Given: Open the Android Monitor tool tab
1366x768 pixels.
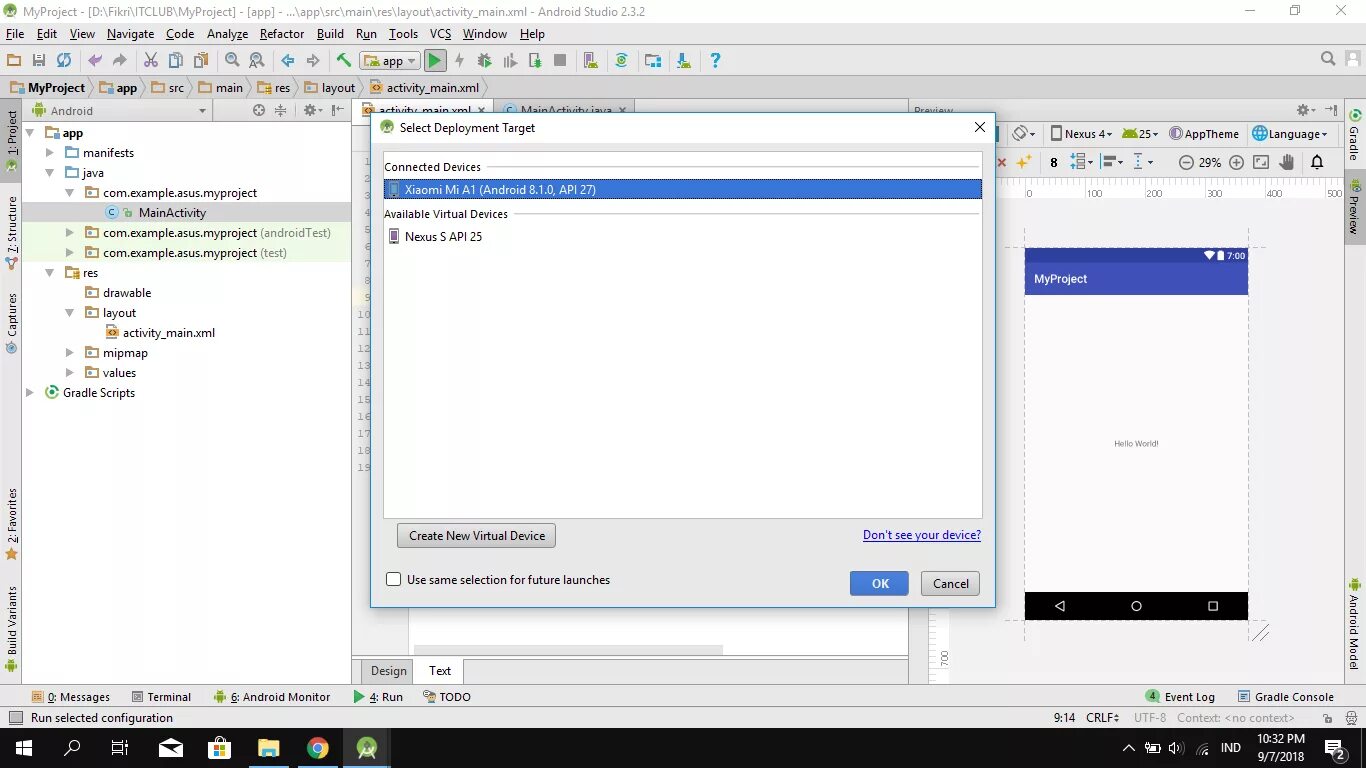Looking at the screenshot, I should tap(270, 697).
